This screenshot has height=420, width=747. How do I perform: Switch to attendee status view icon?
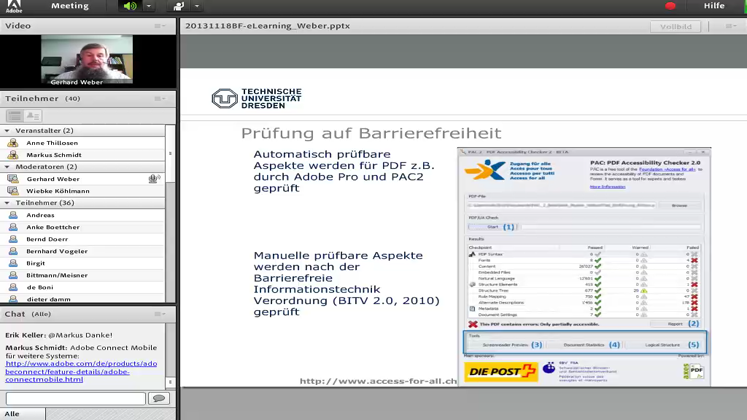point(33,116)
